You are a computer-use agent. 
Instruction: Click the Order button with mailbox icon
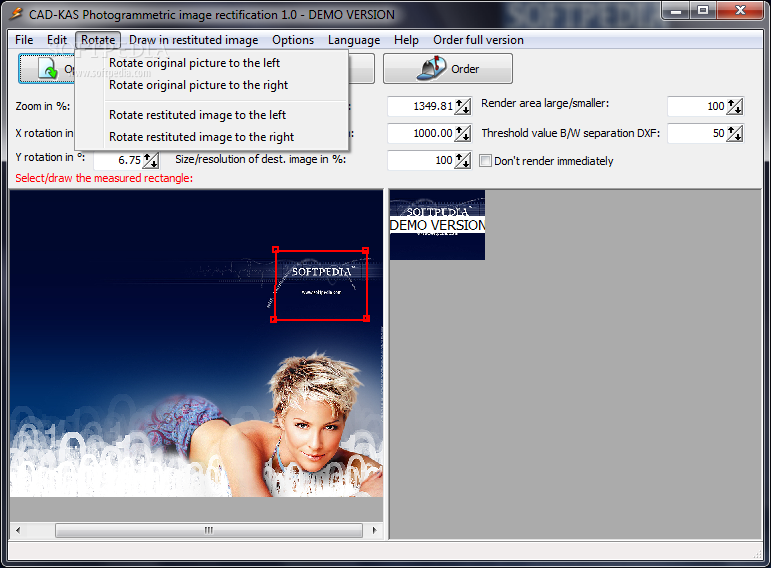point(447,68)
